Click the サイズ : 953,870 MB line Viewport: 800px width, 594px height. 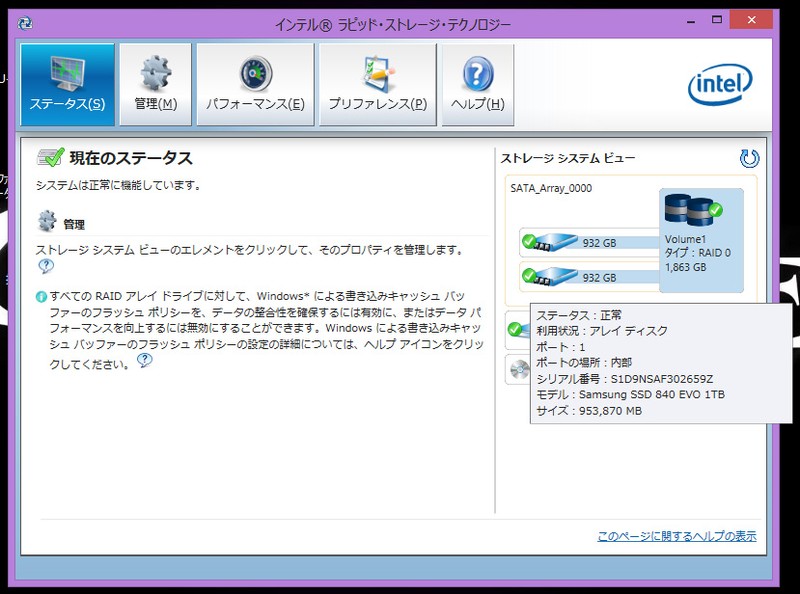click(x=589, y=411)
